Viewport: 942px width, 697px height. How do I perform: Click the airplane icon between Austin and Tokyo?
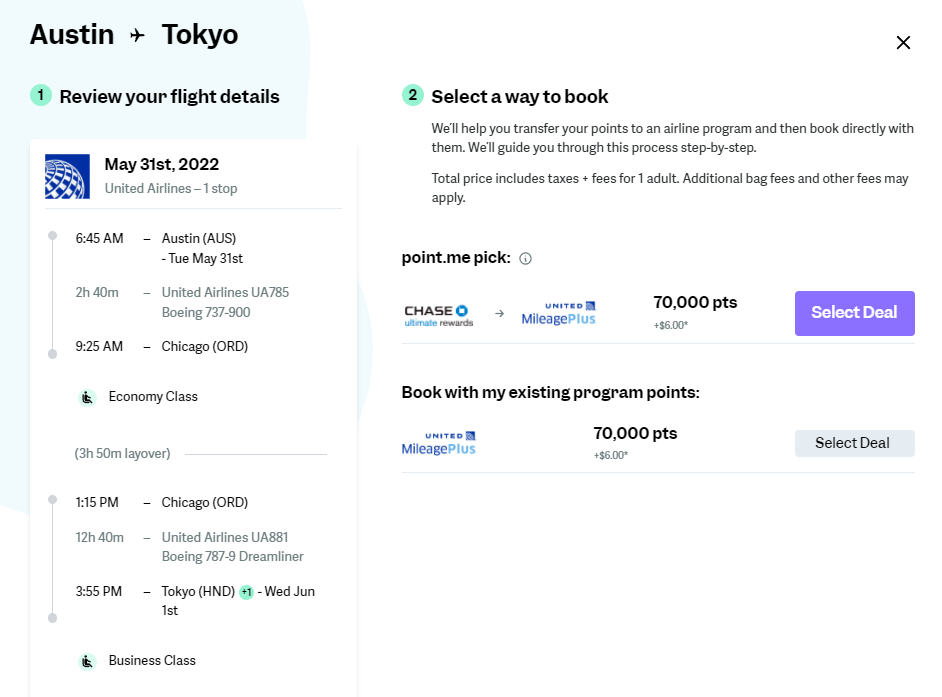click(x=138, y=36)
